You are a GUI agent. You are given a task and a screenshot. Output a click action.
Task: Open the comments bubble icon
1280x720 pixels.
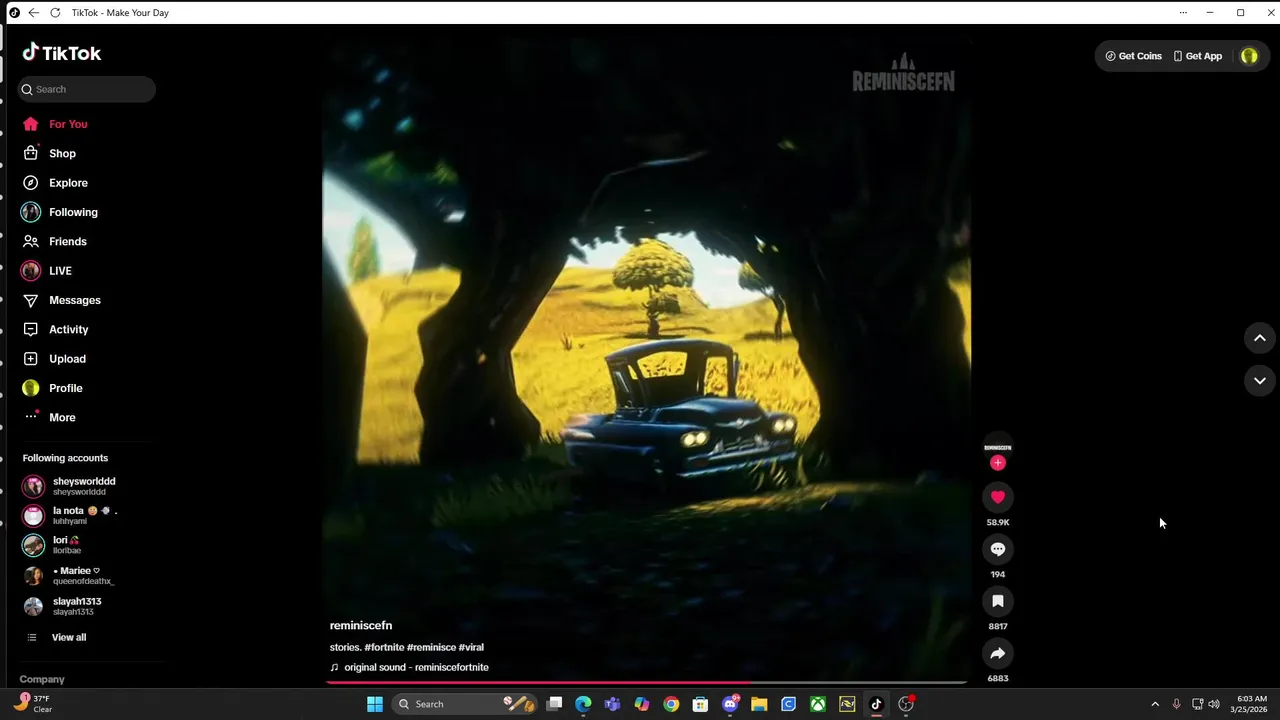point(997,549)
